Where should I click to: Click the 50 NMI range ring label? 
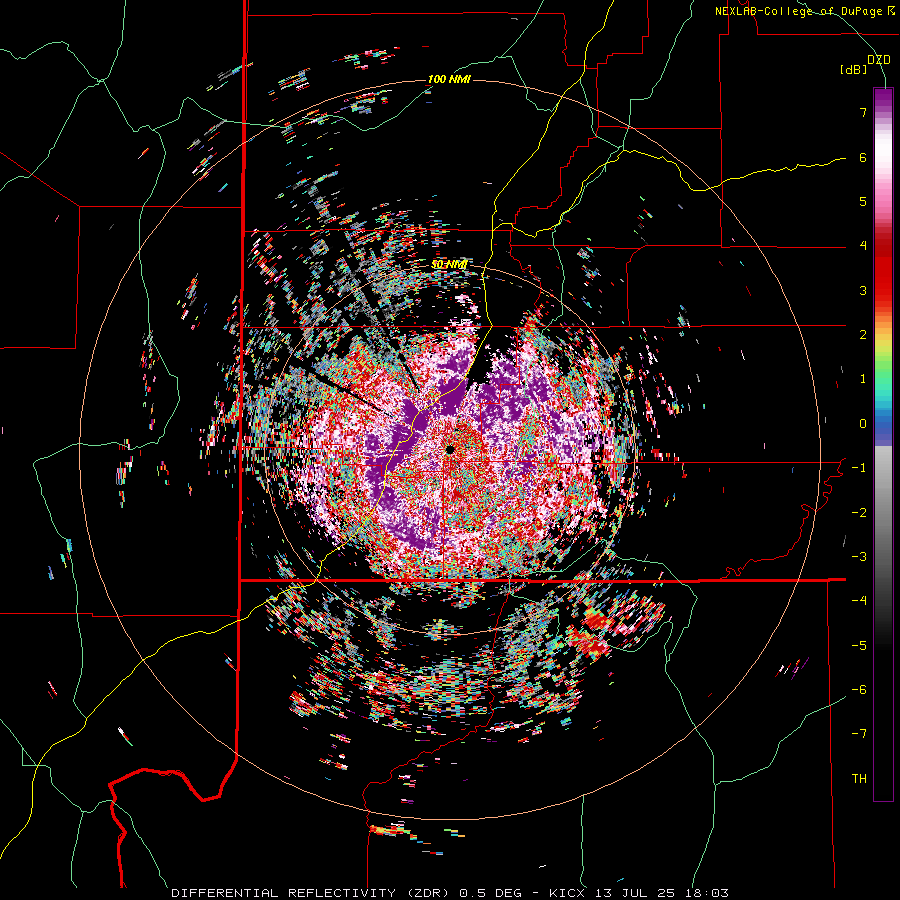click(x=449, y=265)
